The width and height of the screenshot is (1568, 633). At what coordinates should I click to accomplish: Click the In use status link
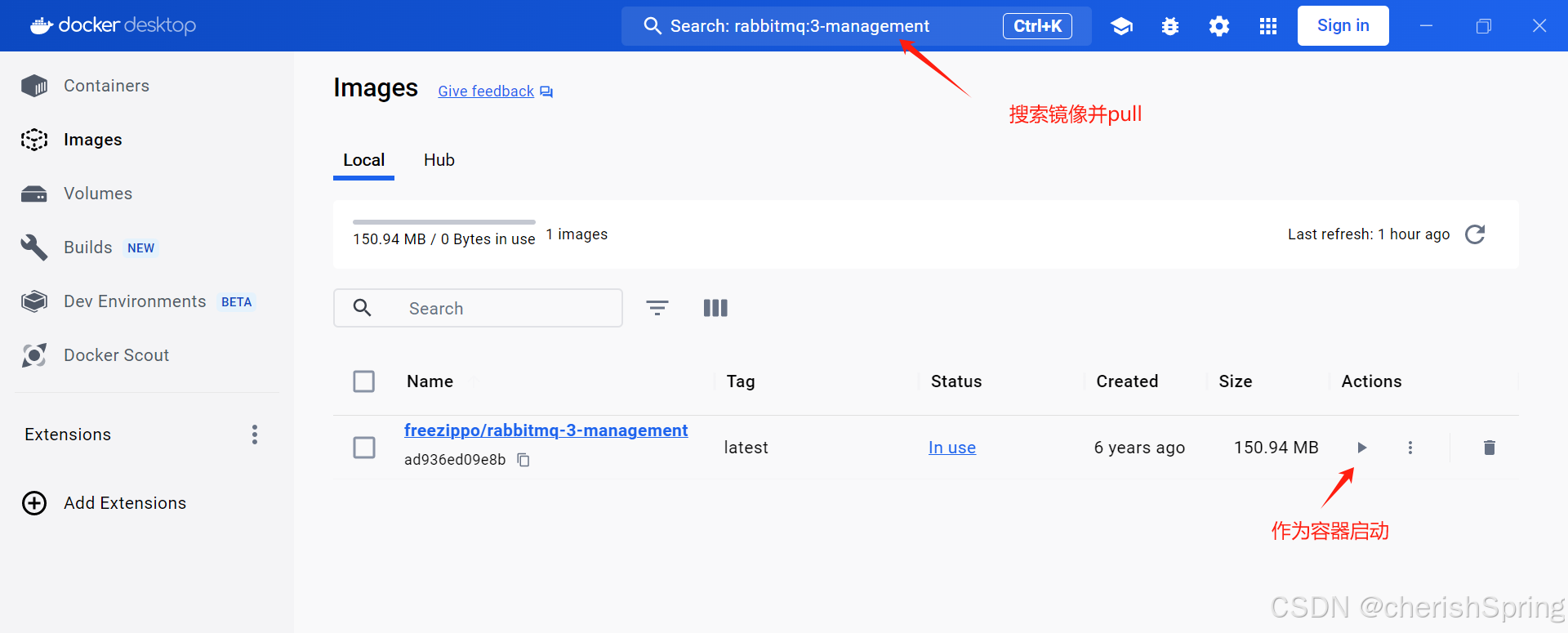pos(952,448)
